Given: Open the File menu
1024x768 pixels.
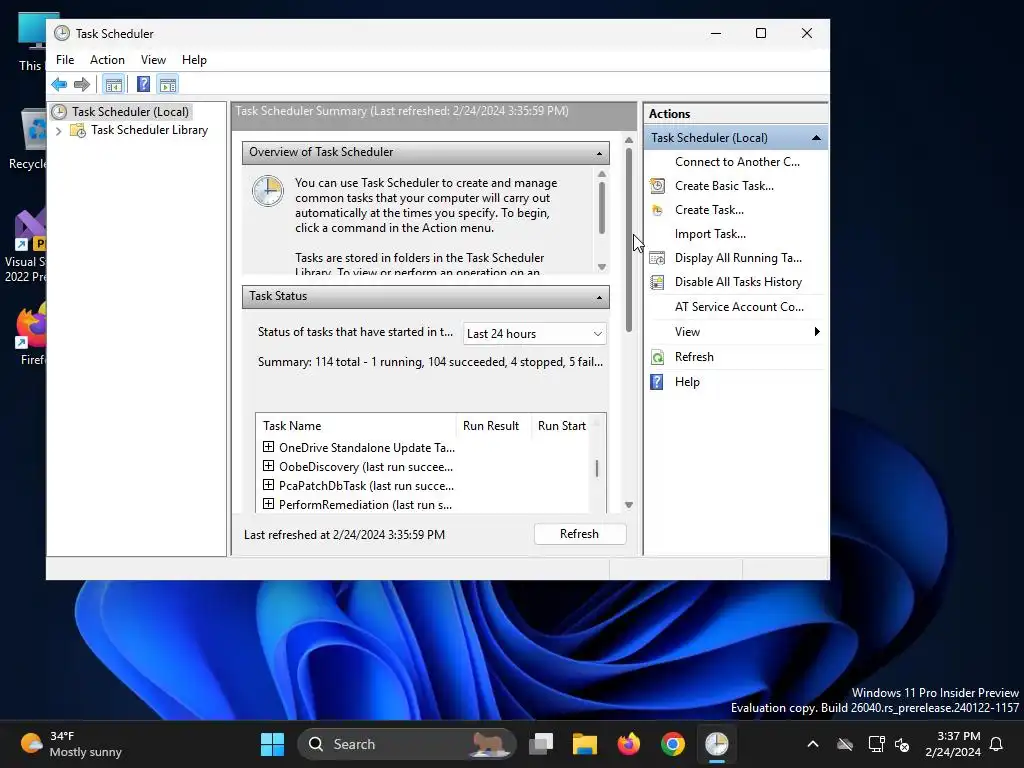Looking at the screenshot, I should click(65, 59).
